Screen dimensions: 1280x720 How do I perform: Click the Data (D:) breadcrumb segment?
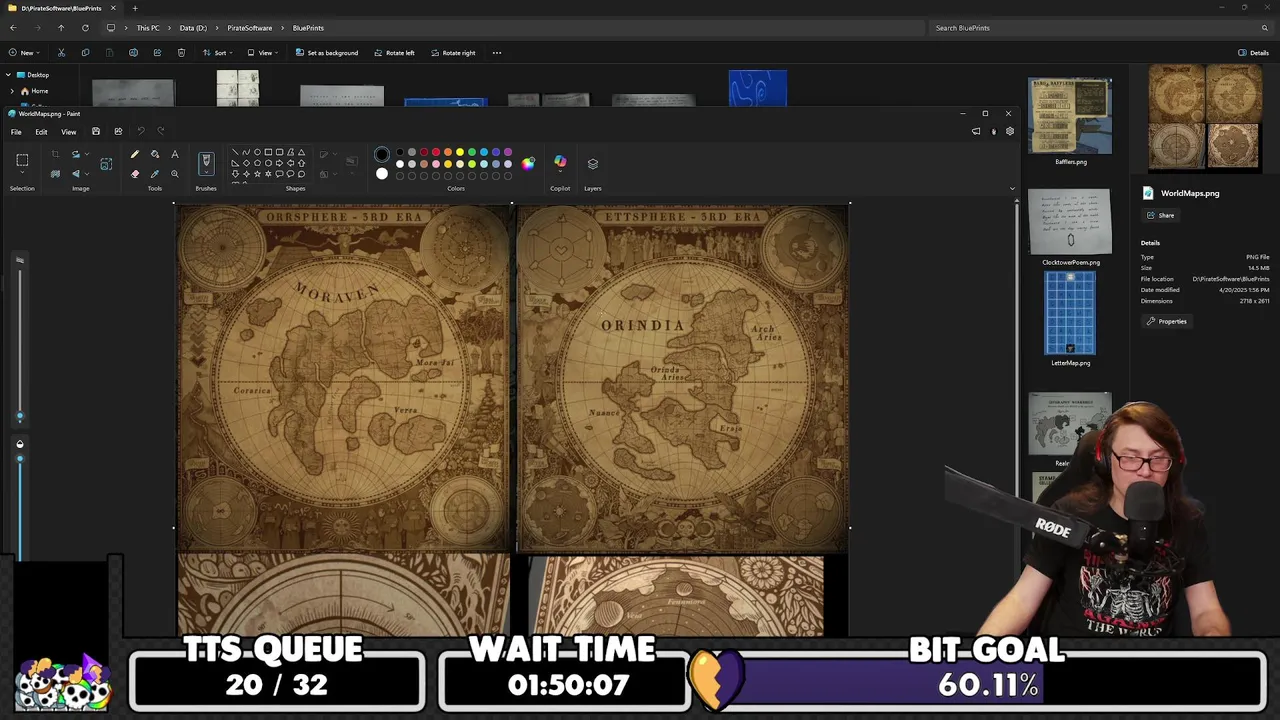(x=193, y=28)
